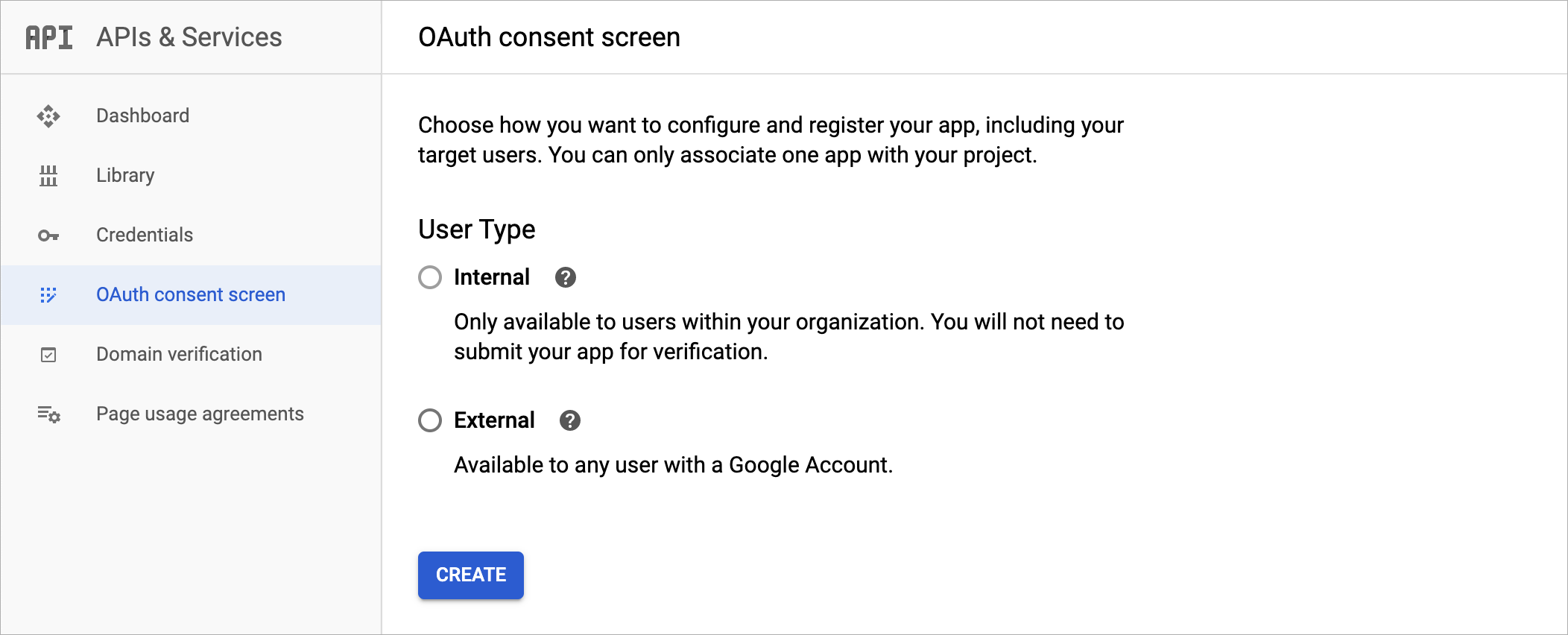This screenshot has width=1568, height=635.
Task: Open help tooltip for External user type
Action: [570, 420]
